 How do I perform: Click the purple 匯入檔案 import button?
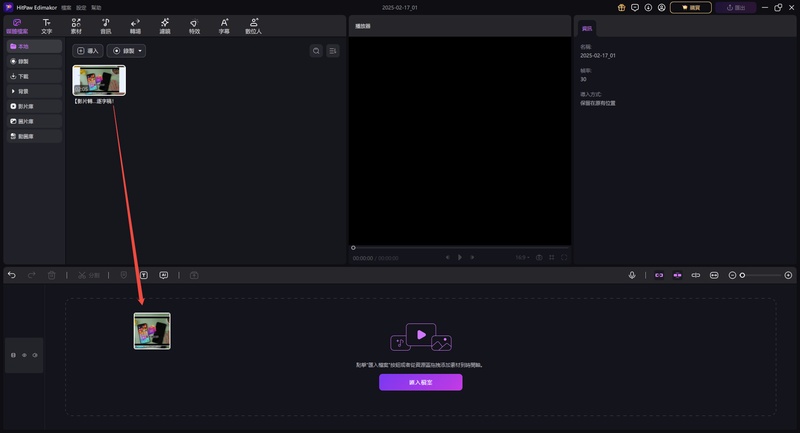[420, 382]
